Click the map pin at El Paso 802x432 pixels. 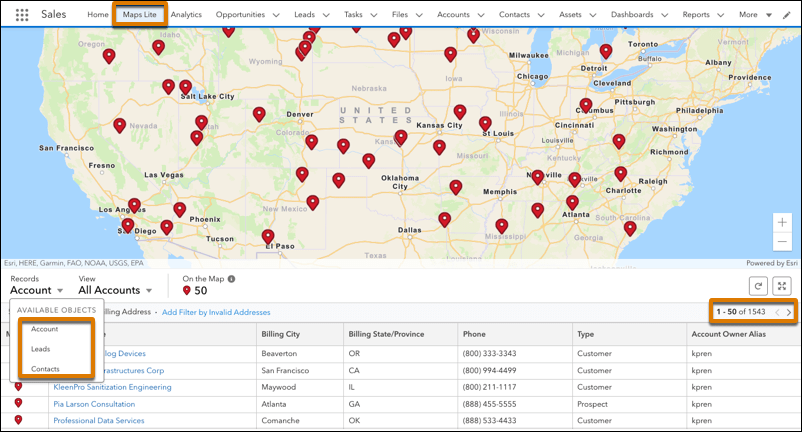(x=268, y=237)
